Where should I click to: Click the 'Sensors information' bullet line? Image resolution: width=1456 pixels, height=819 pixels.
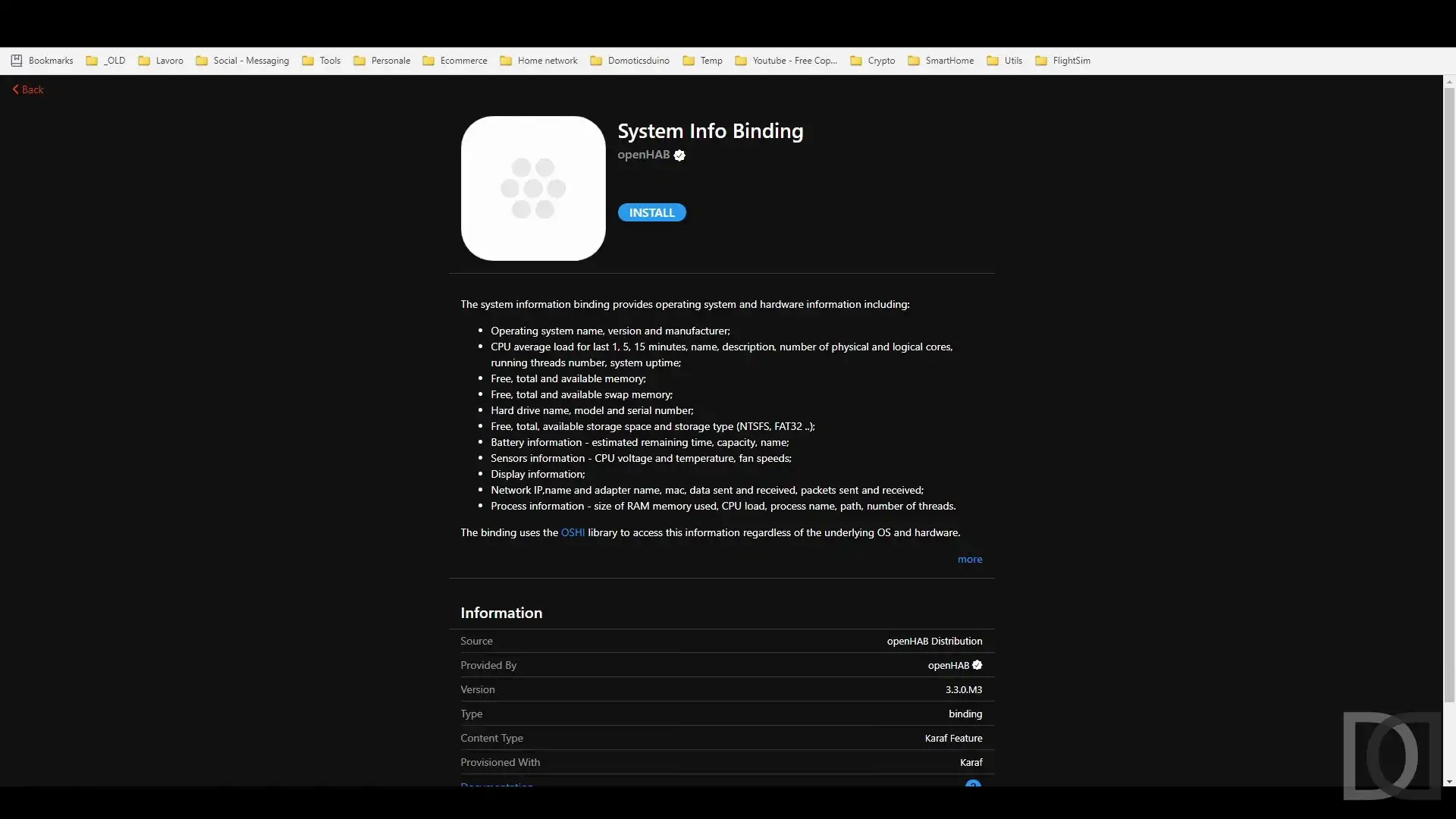click(641, 458)
